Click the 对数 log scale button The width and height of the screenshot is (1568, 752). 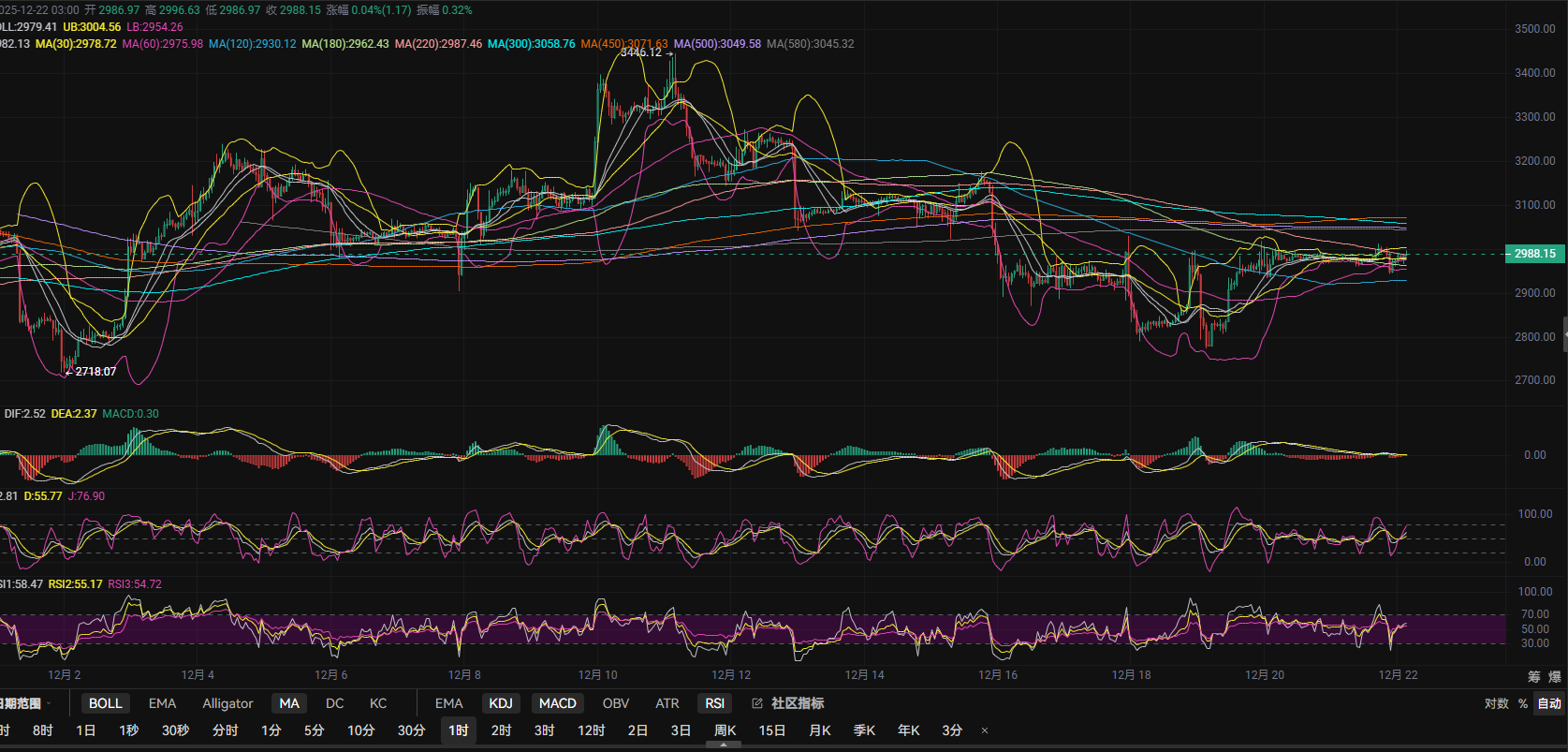[x=1496, y=703]
